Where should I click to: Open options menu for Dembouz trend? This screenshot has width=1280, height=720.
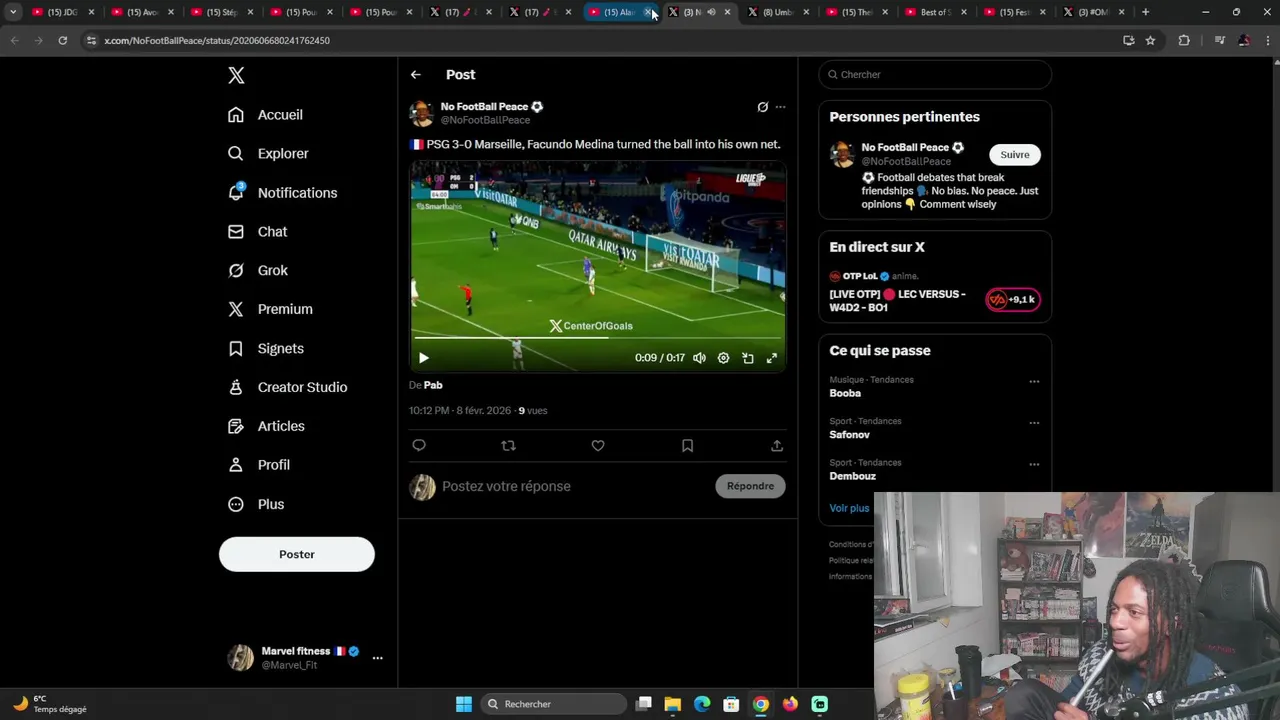[x=1034, y=464]
